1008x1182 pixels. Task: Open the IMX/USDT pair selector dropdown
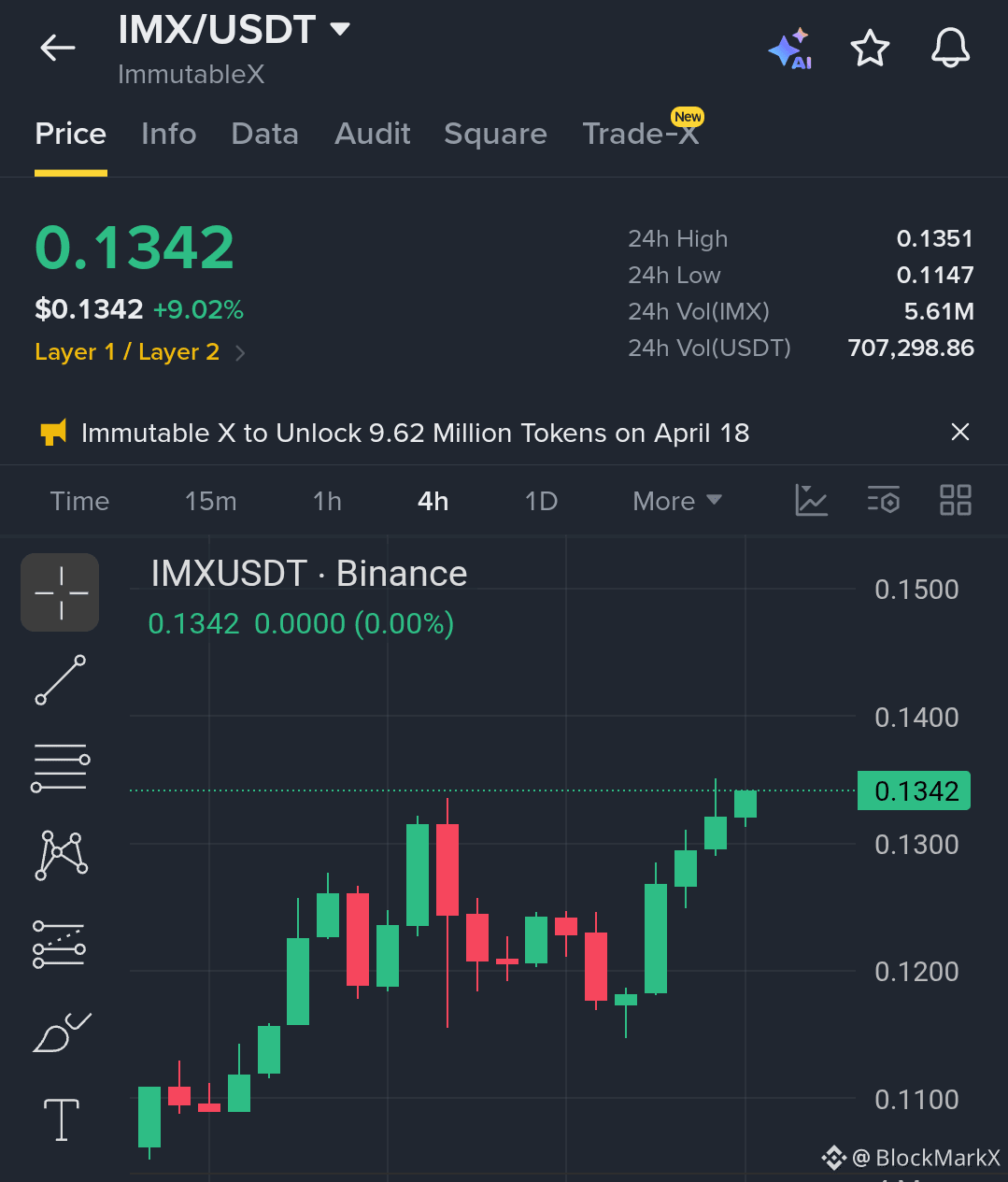click(341, 29)
